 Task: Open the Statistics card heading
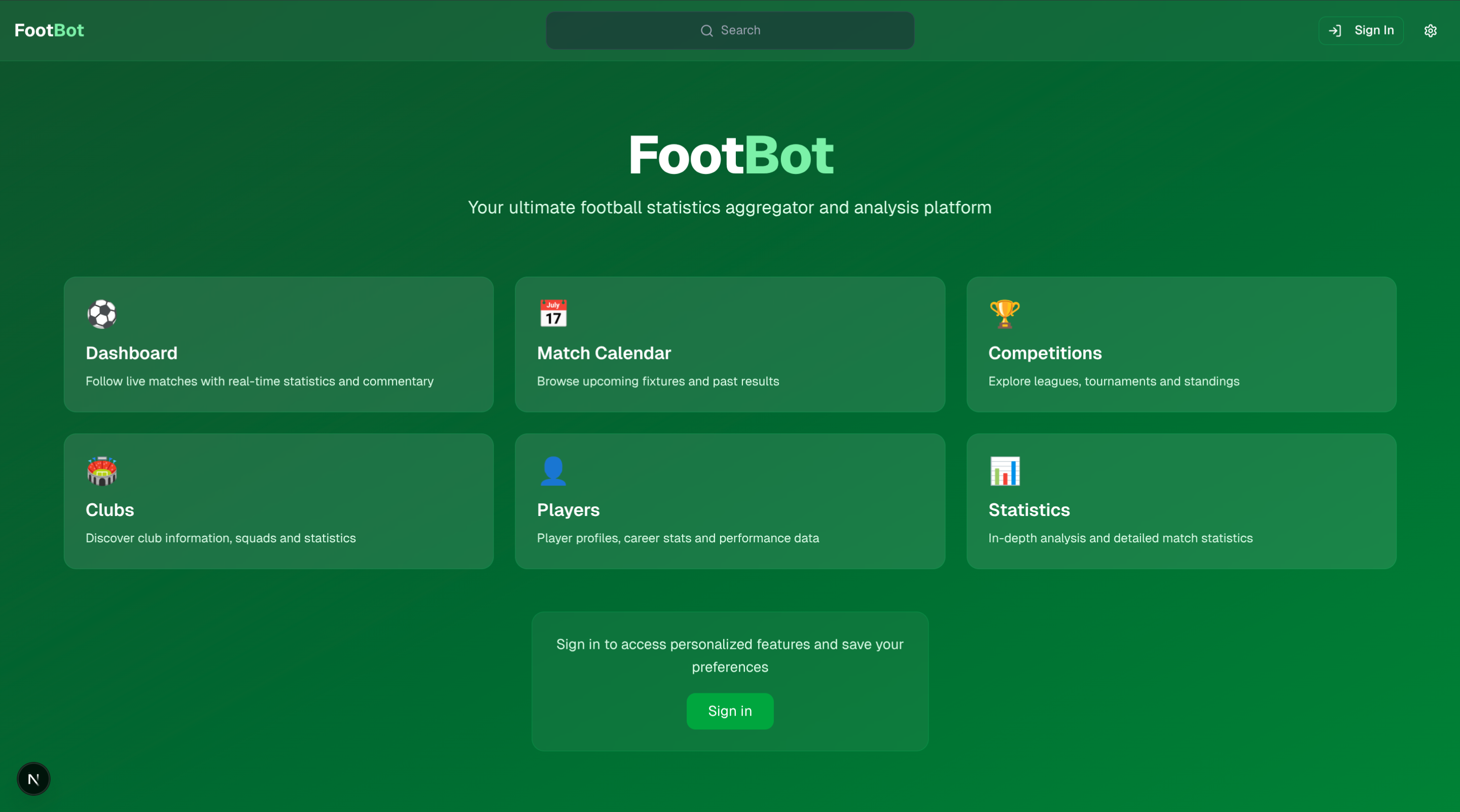pos(1028,510)
